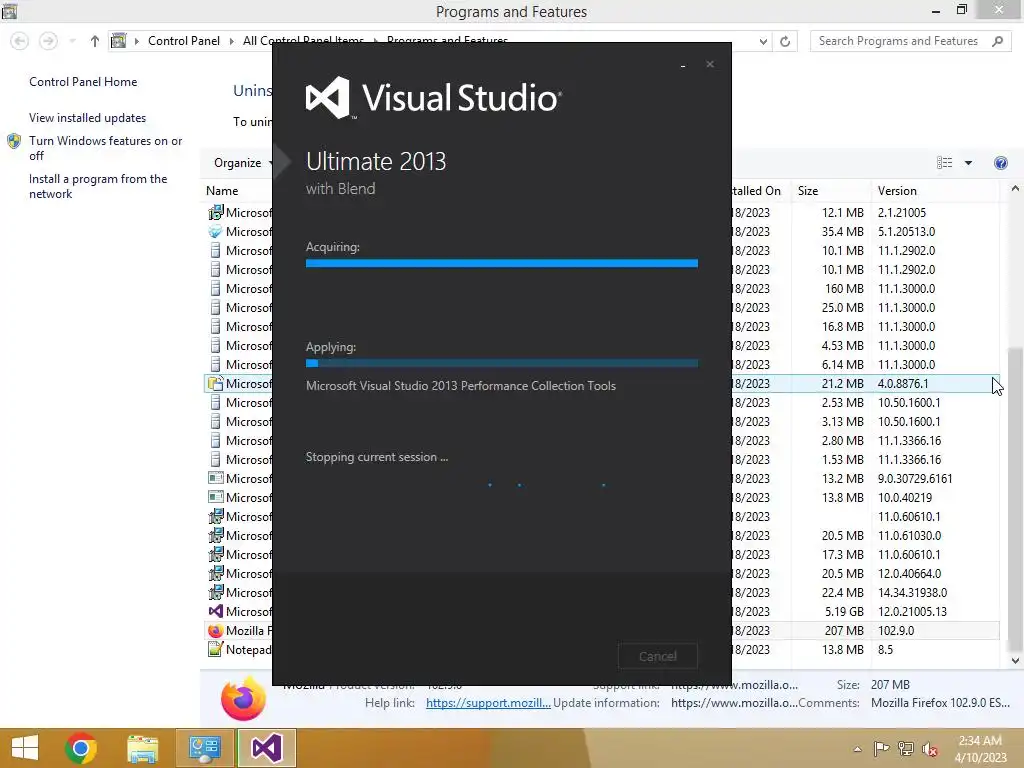Click the 4.0.8876.1 version cell
Screen dimensions: 1024x768
click(903, 383)
